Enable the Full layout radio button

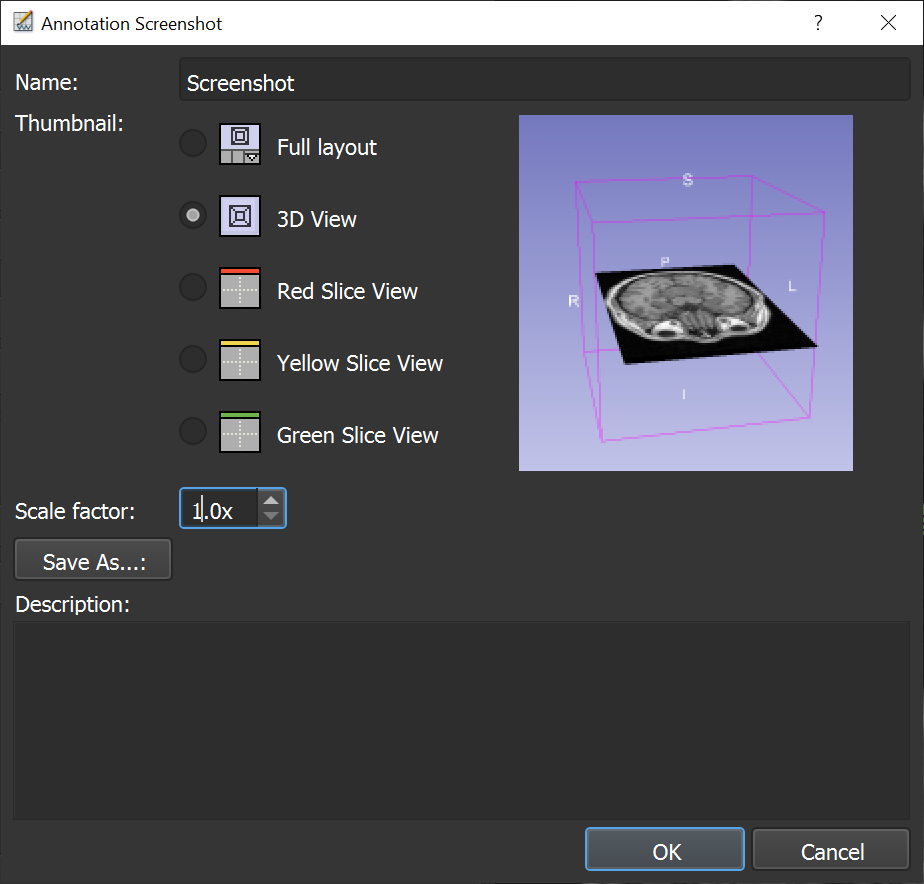click(192, 143)
